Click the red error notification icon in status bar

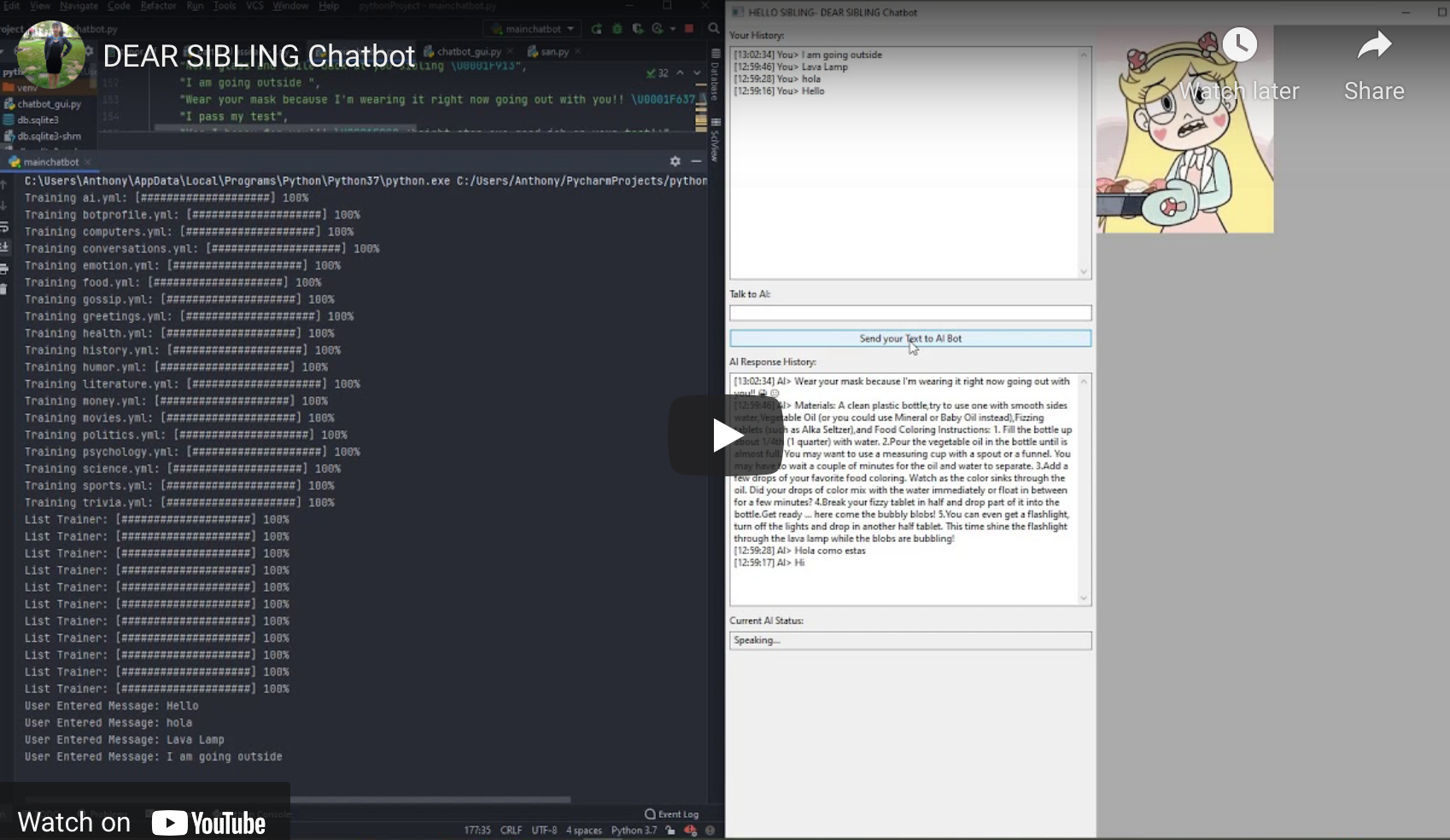[x=690, y=831]
